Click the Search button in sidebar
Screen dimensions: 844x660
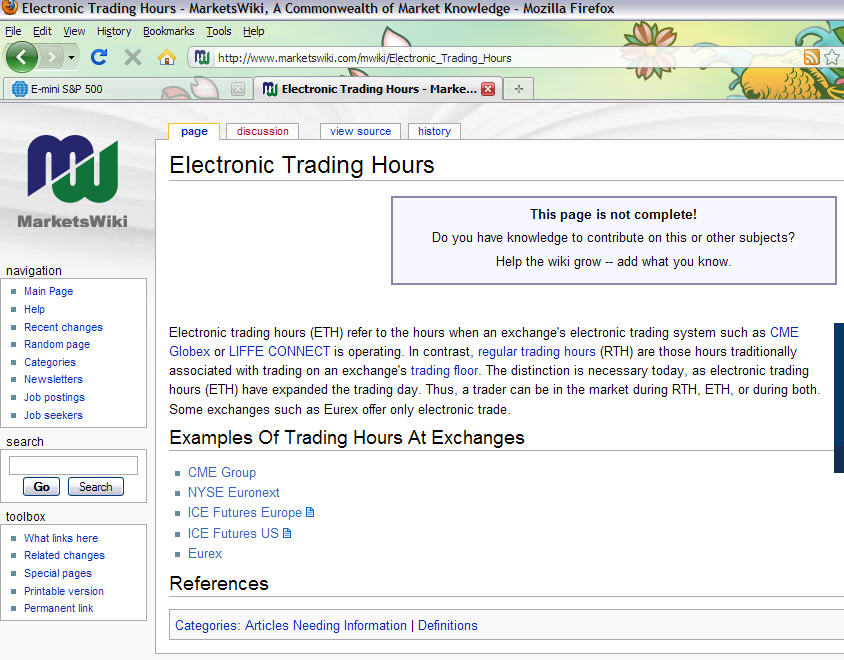point(96,487)
